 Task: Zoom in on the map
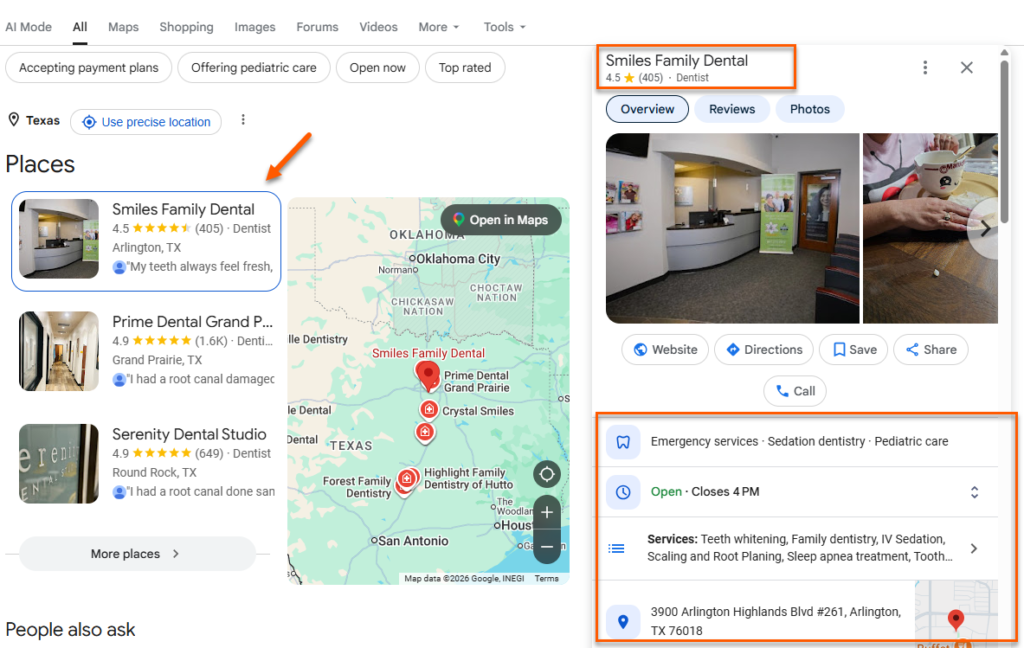[547, 513]
